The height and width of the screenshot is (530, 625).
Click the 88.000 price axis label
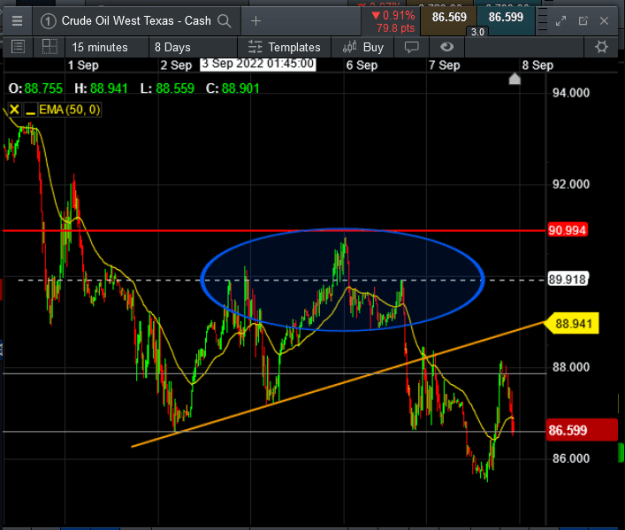571,367
